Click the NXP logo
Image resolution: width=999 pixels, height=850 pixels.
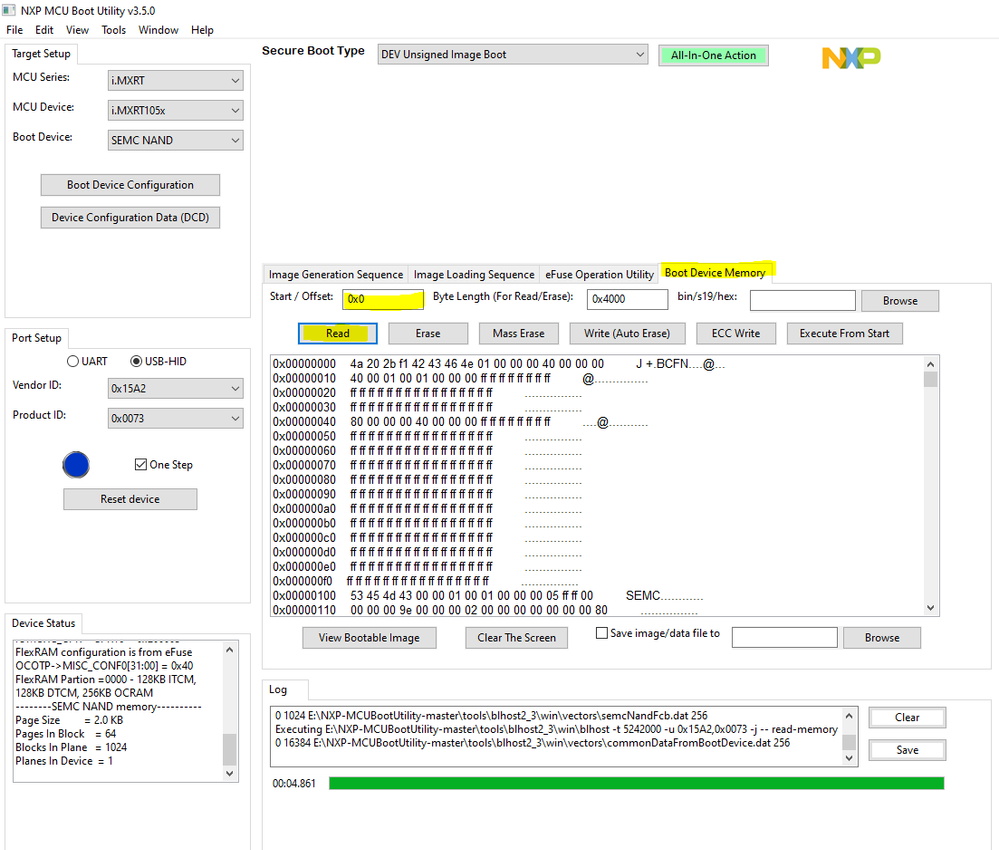(x=851, y=57)
